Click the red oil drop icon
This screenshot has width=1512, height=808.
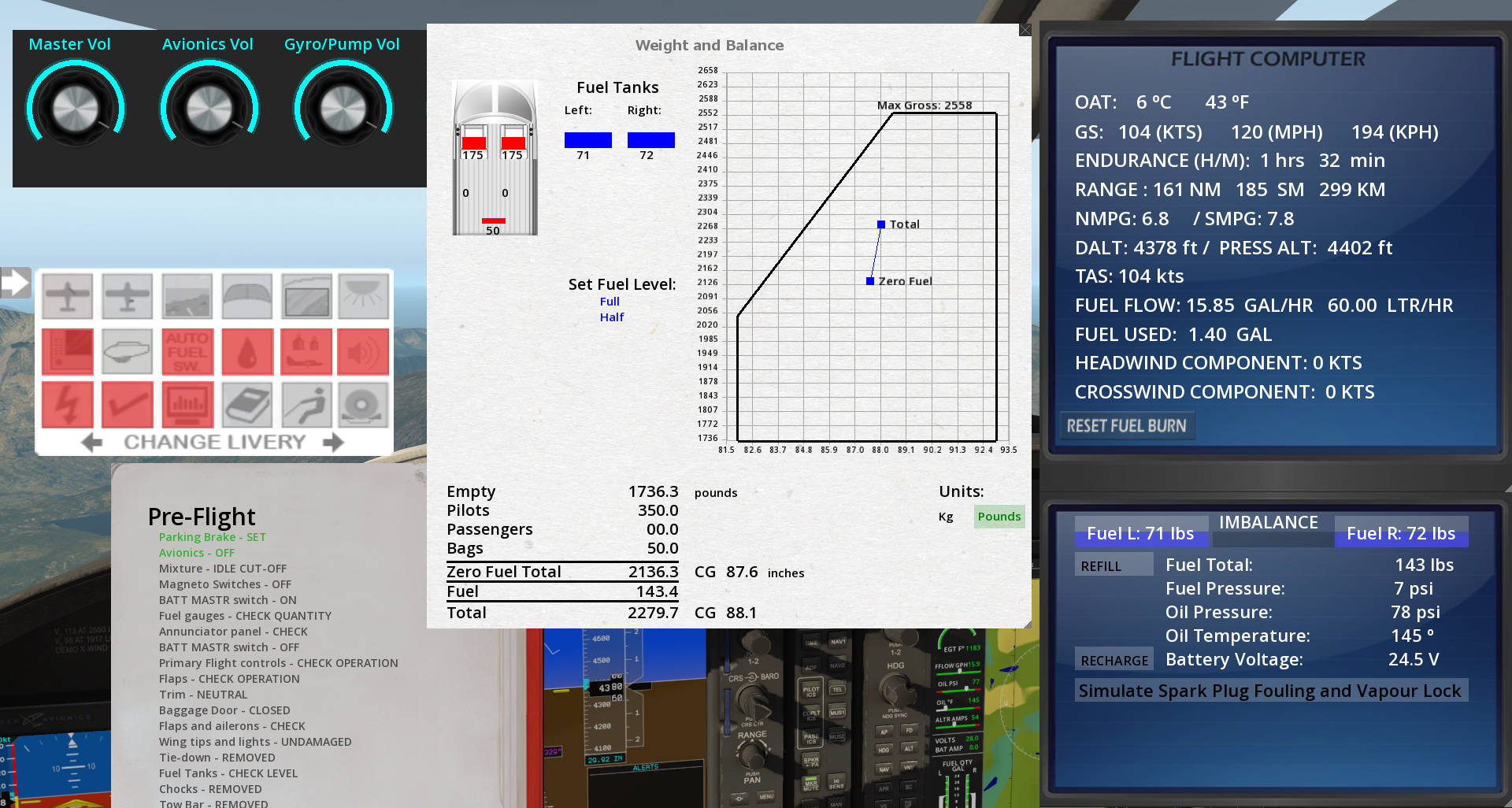(247, 351)
